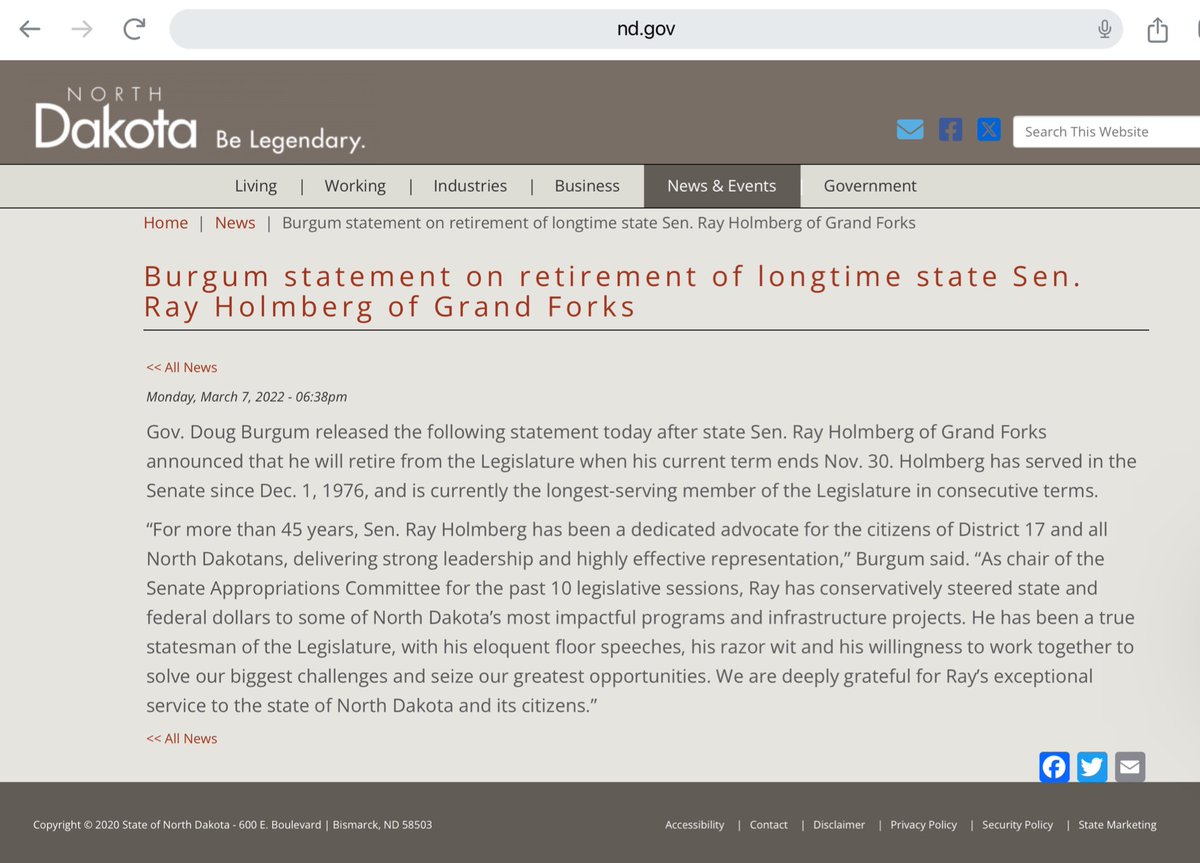Click top '<< All News' link
Viewport: 1200px width, 863px height.
pyautogui.click(x=182, y=367)
